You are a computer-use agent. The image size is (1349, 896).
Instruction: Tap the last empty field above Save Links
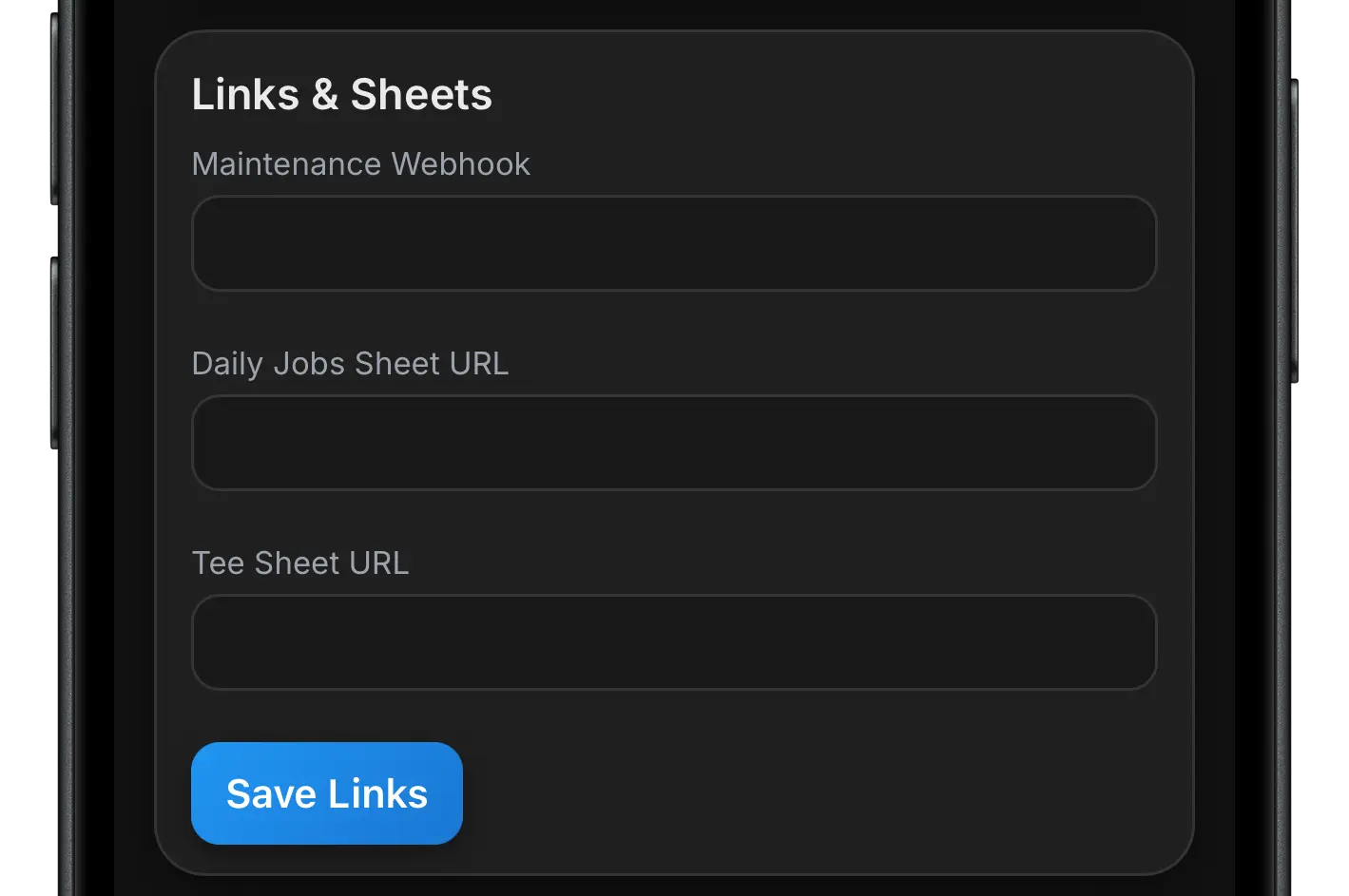pos(673,642)
